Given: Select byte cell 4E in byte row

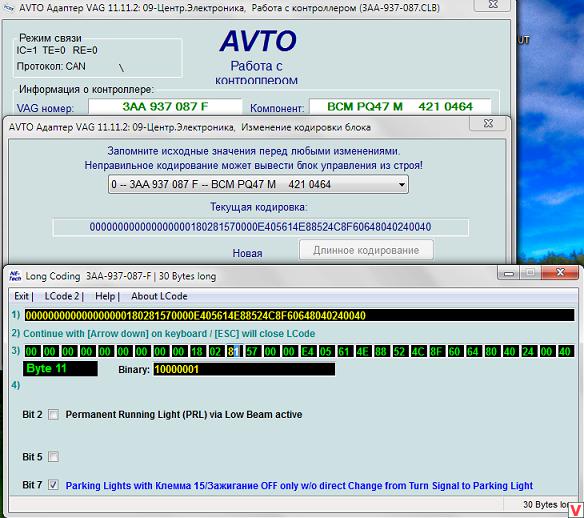Looking at the screenshot, I should [x=362, y=351].
